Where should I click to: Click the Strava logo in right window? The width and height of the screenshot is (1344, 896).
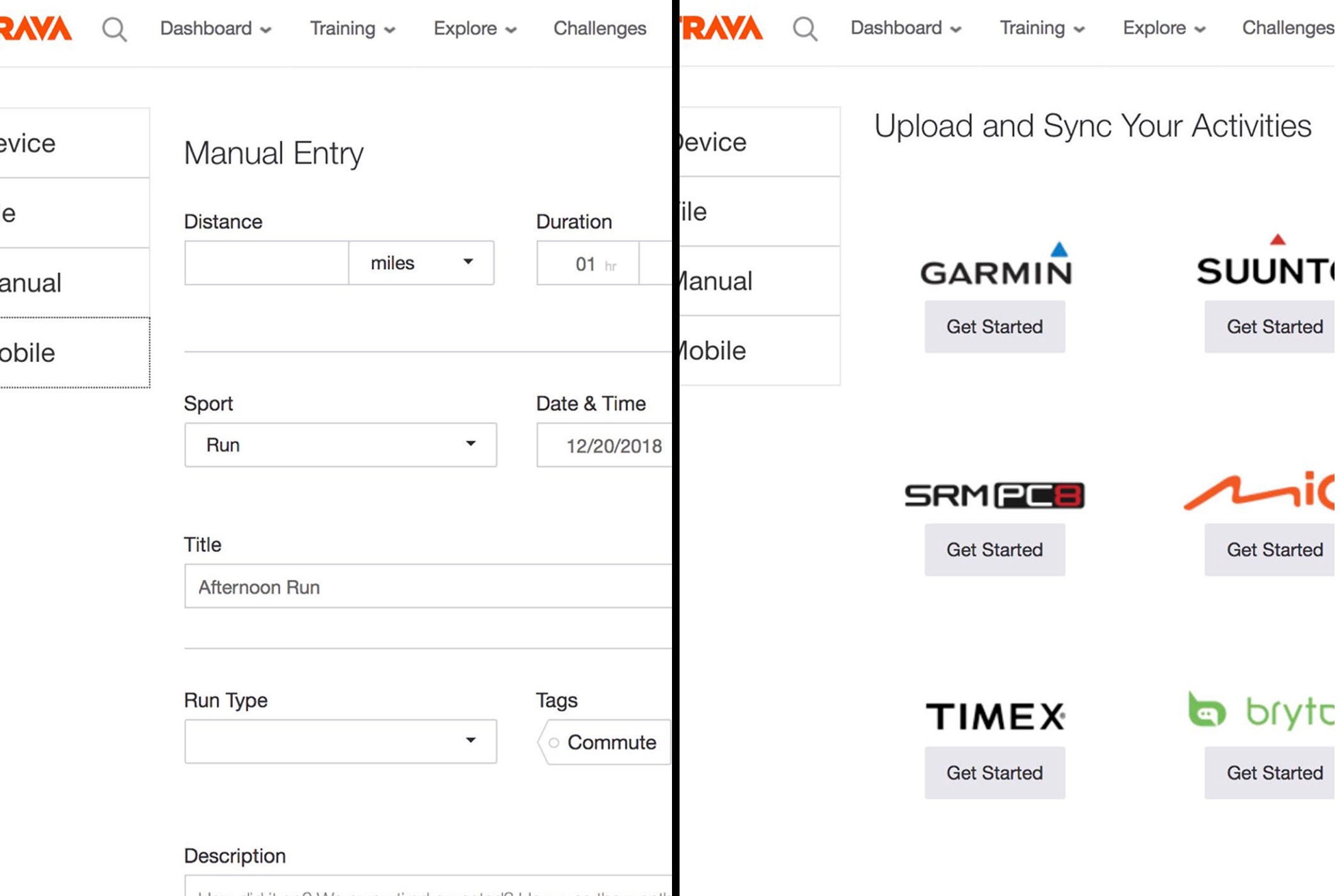point(722,28)
